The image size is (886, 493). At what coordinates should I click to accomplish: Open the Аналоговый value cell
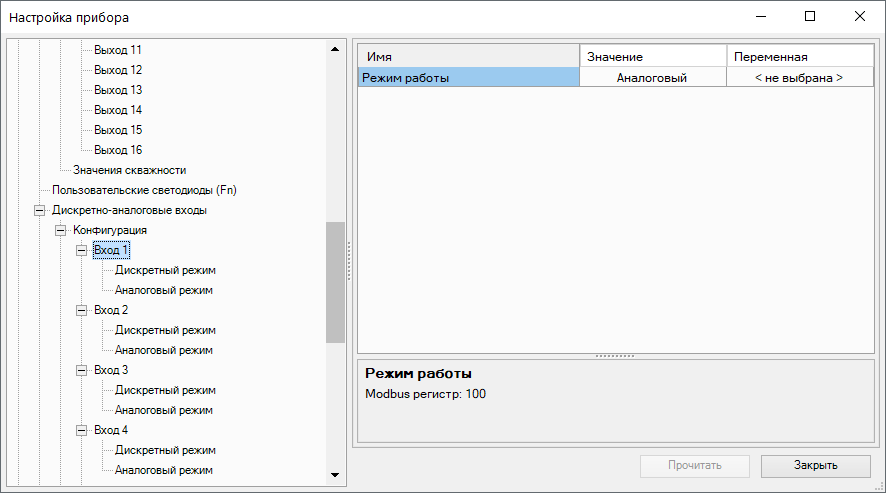[x=652, y=78]
